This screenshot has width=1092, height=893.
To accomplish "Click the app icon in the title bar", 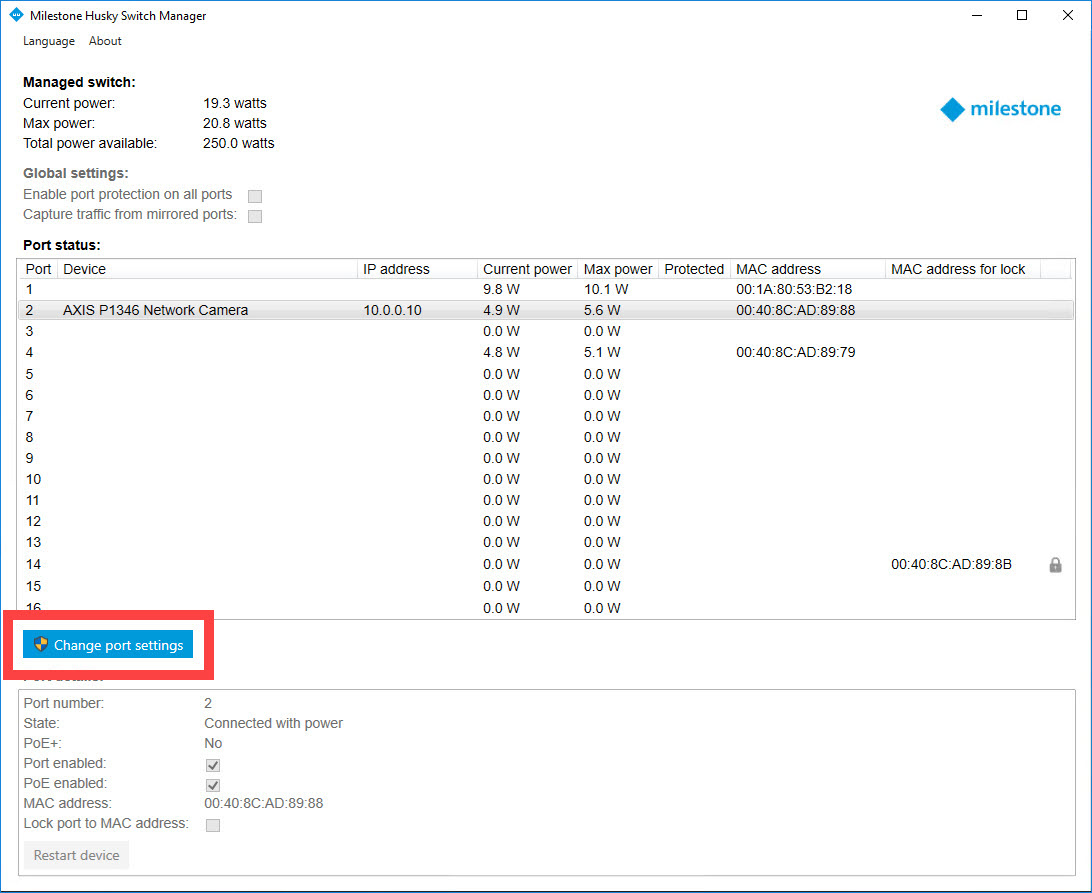I will point(15,16).
